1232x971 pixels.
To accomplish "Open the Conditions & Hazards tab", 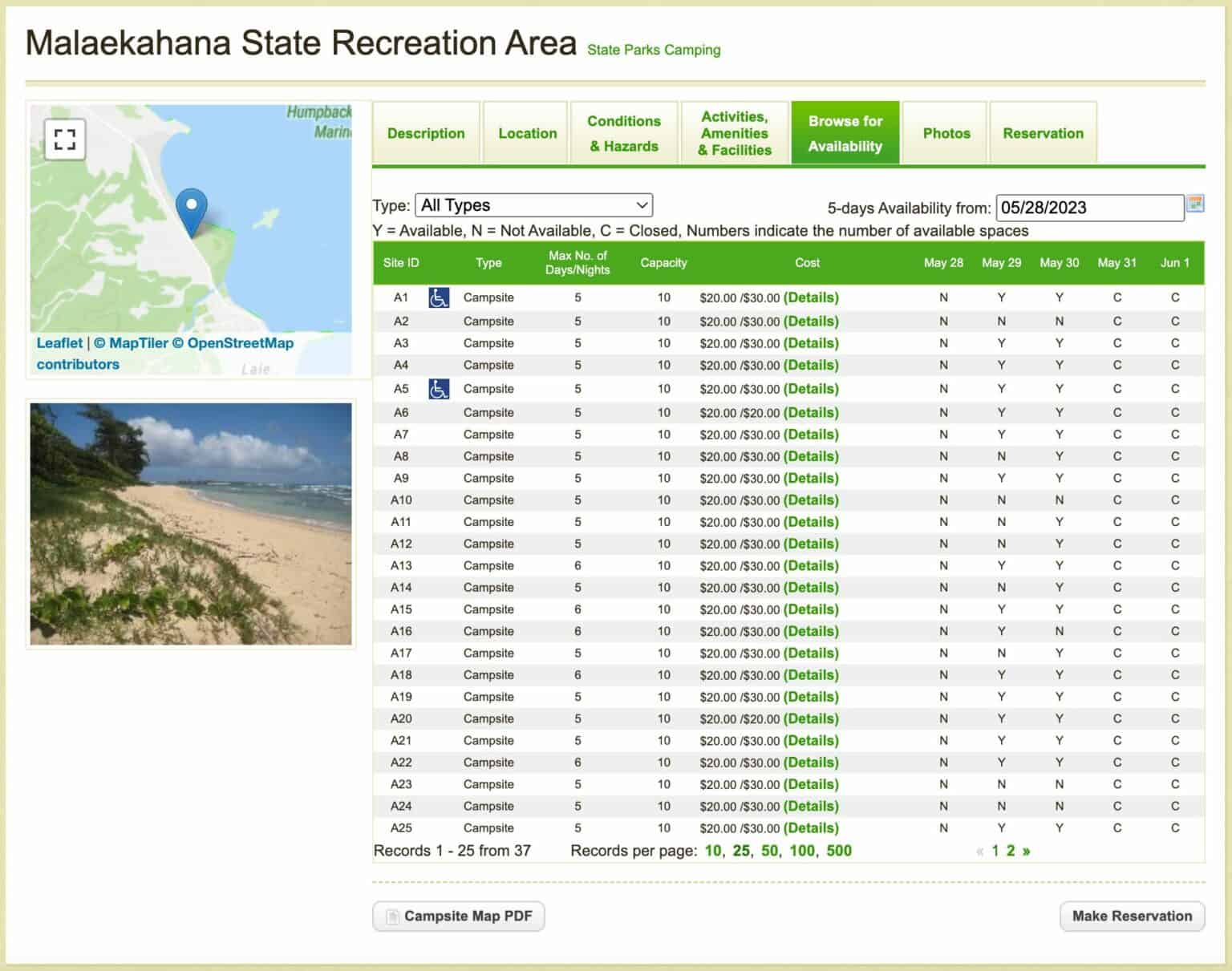I will 624,132.
